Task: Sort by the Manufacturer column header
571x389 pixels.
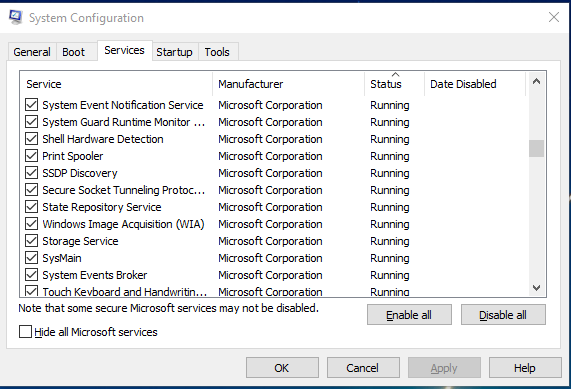Action: 288,84
